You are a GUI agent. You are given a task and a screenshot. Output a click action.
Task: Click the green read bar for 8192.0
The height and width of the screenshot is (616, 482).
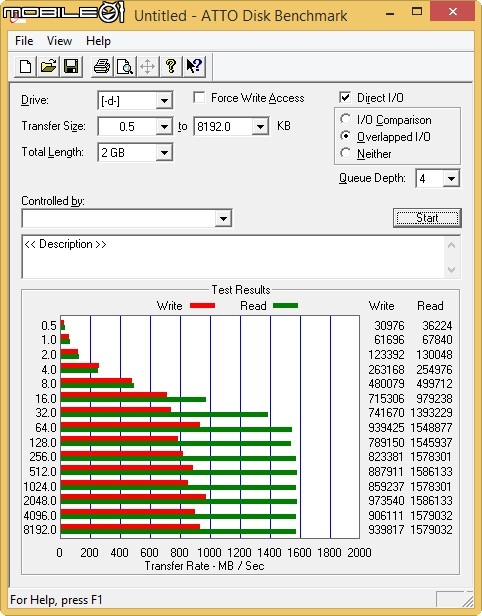[x=178, y=532]
